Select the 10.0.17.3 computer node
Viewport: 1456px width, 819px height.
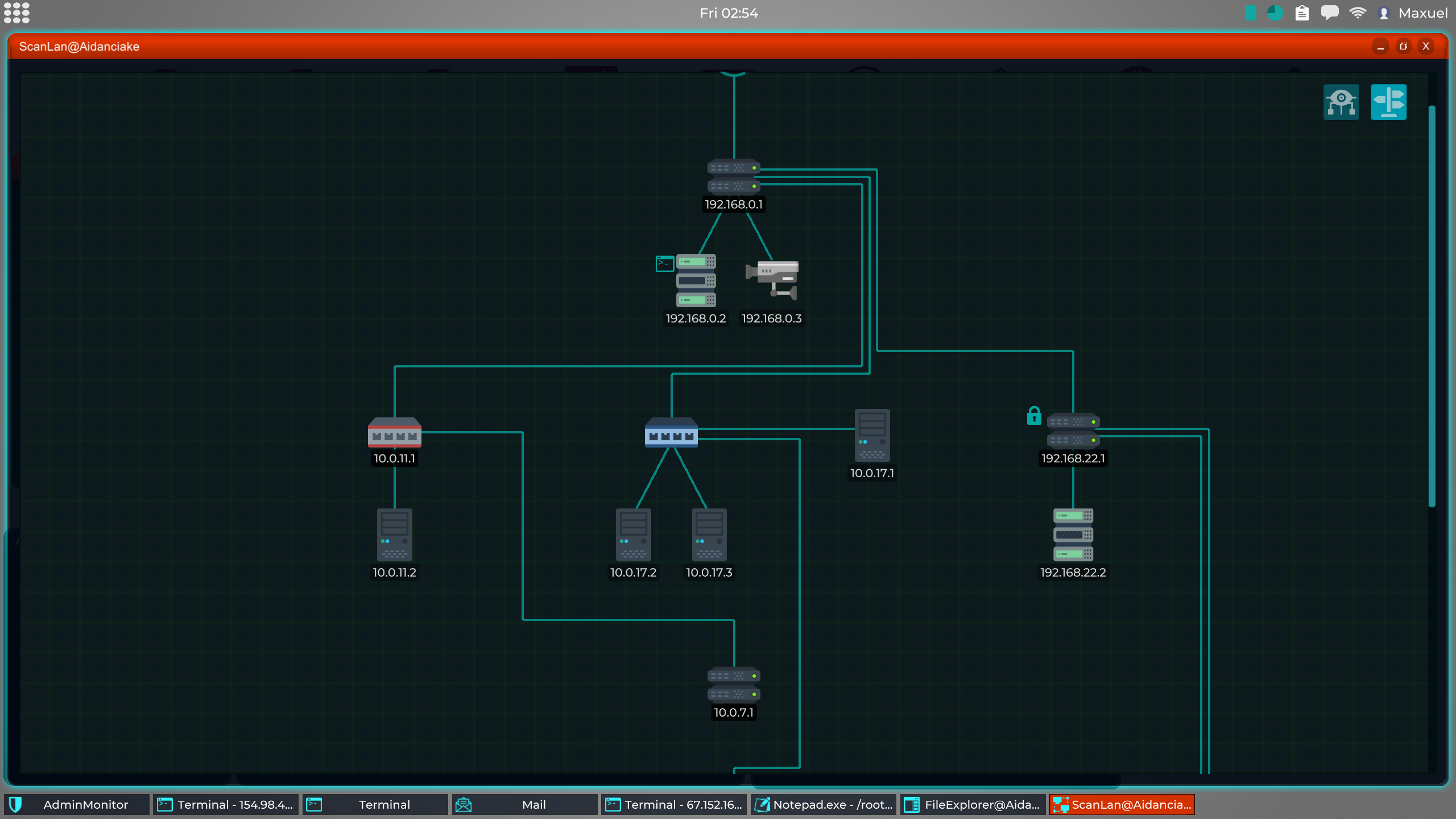(x=709, y=535)
